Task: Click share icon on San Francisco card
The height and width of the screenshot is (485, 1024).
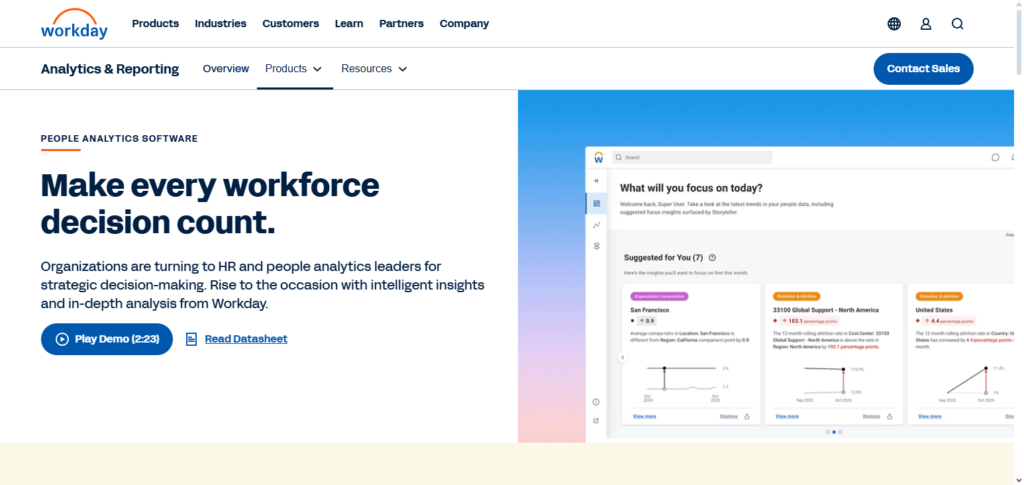Action: pos(747,416)
